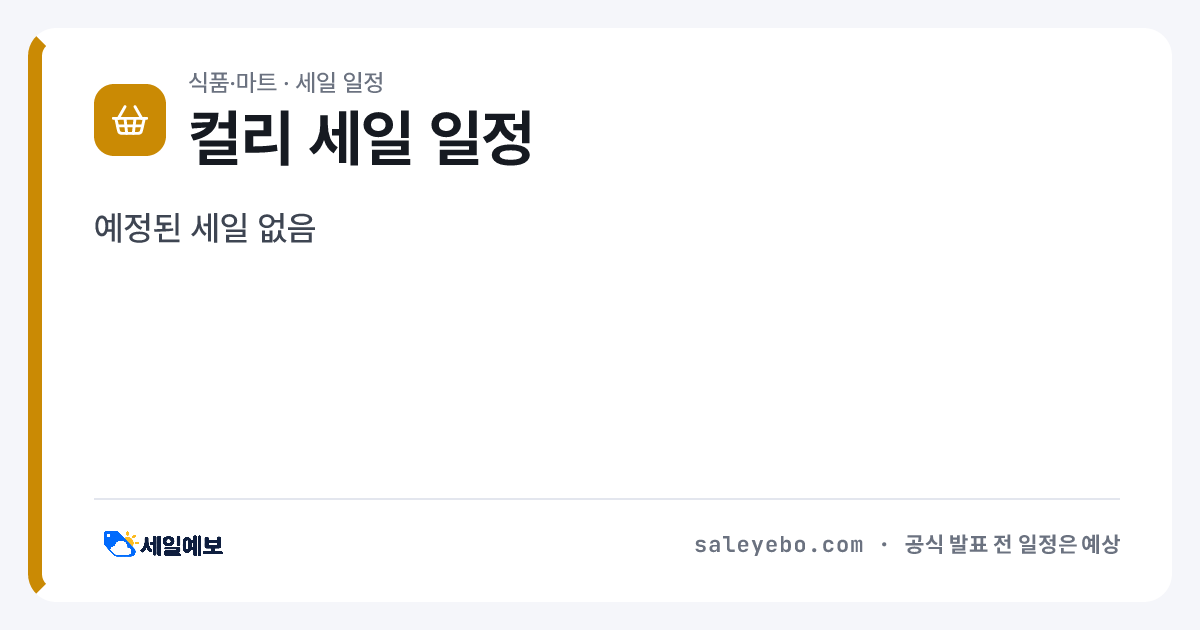
Task: Click the orange accent bar on card edge
Action: [36, 315]
